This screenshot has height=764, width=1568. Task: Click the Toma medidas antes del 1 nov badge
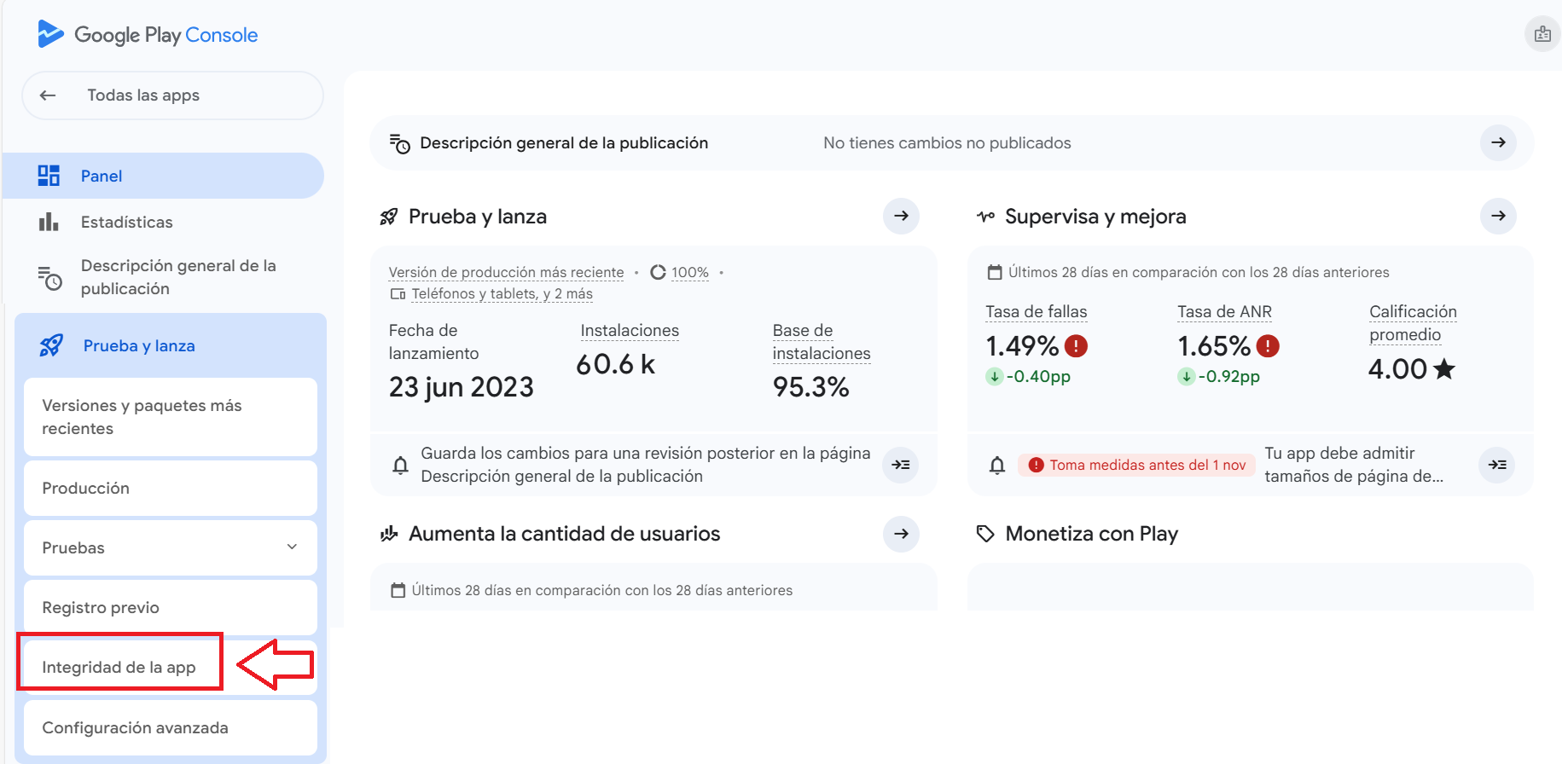[1136, 465]
